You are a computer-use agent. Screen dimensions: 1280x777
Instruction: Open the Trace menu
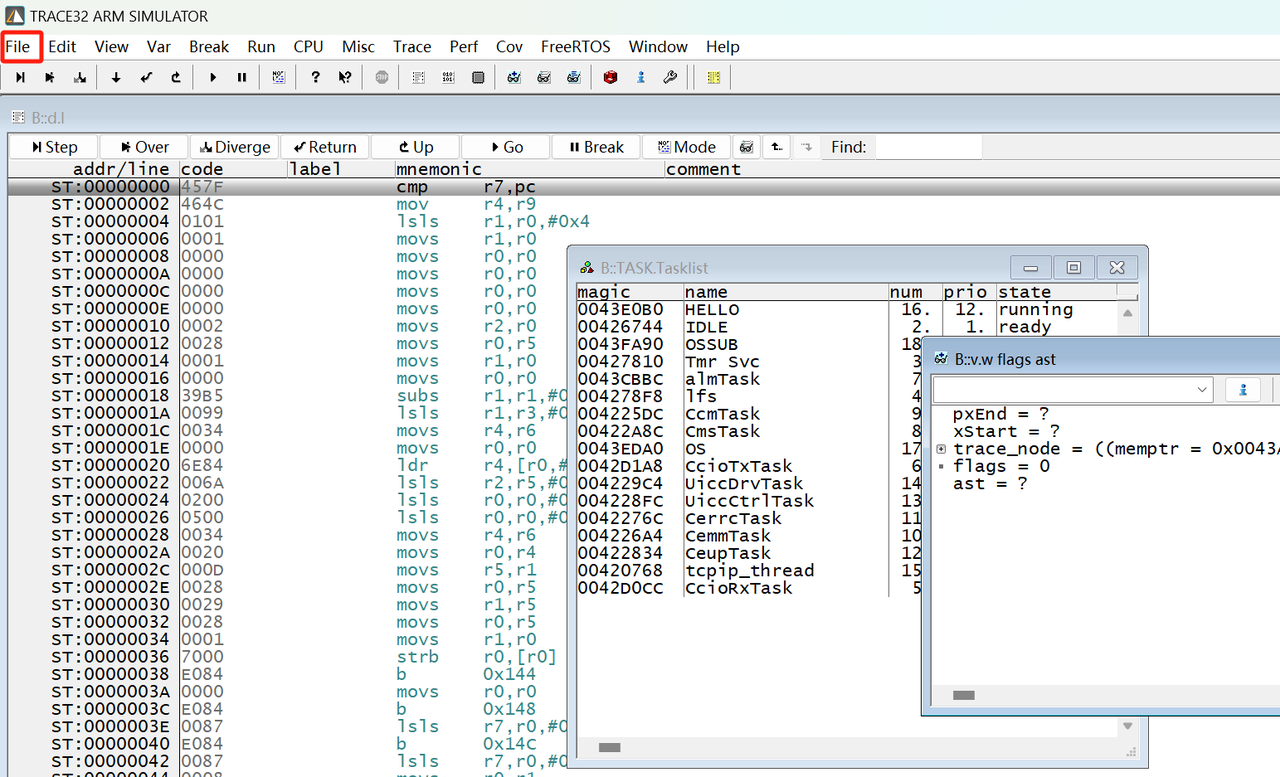pyautogui.click(x=412, y=46)
